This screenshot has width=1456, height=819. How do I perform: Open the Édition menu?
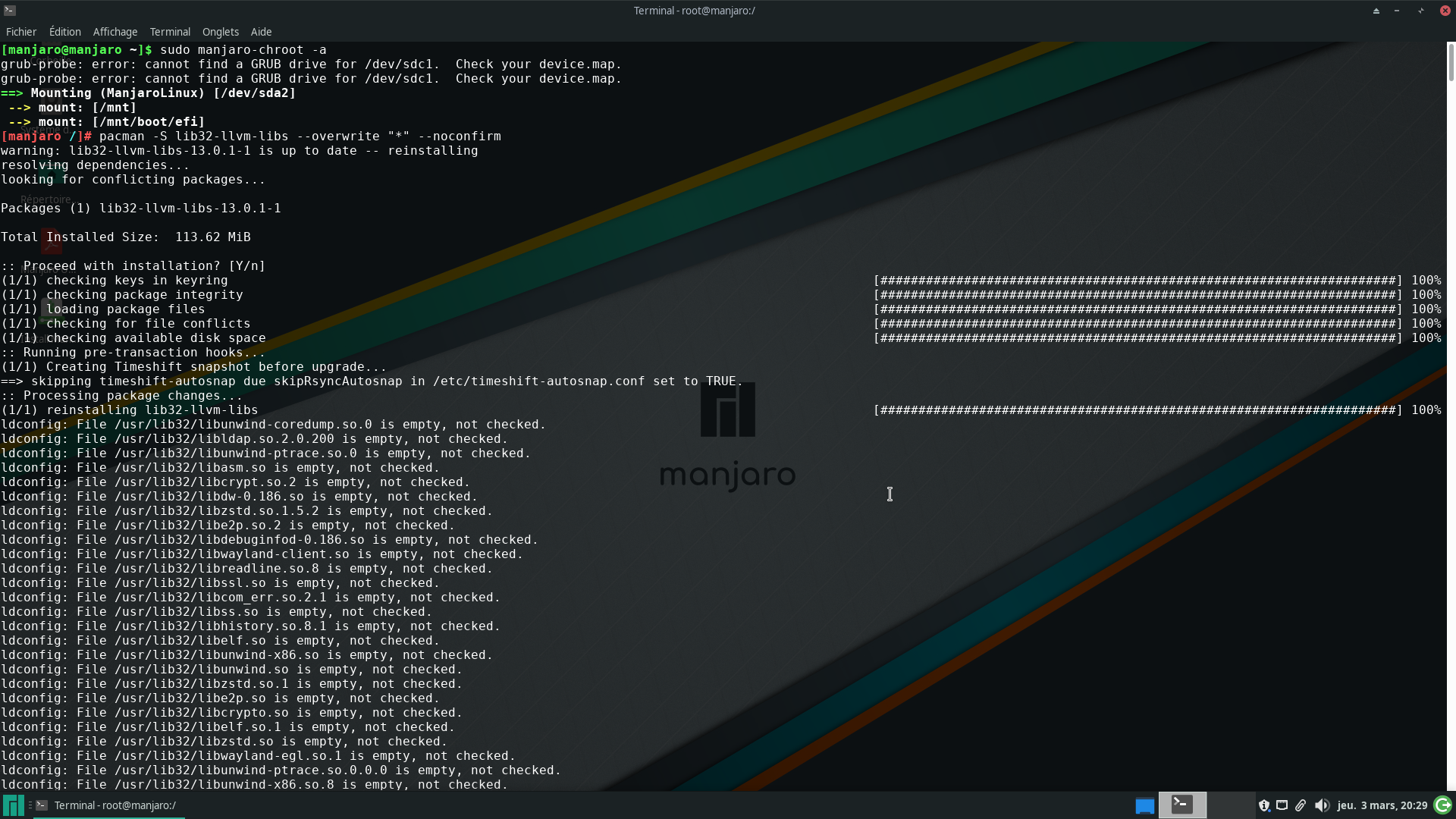64,32
